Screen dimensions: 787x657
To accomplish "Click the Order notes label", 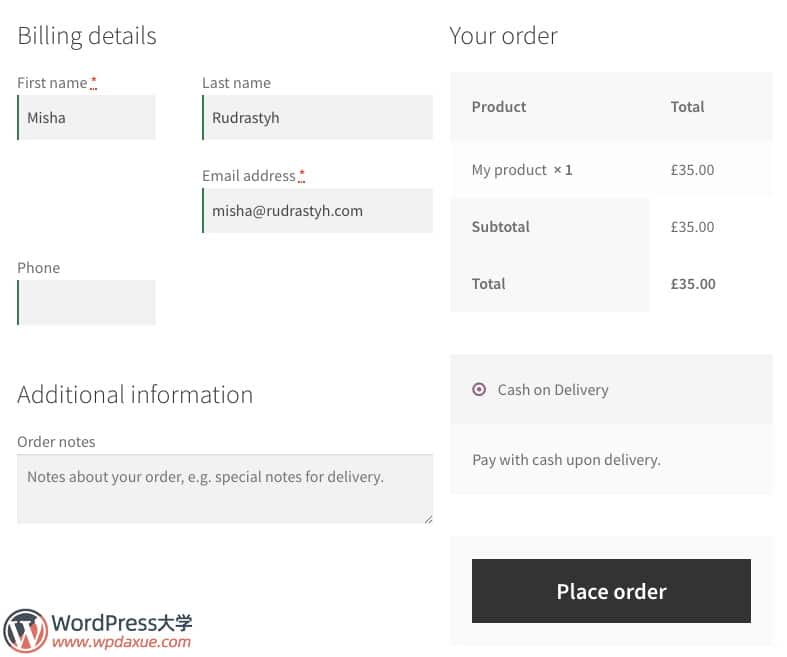I will pyautogui.click(x=56, y=442).
